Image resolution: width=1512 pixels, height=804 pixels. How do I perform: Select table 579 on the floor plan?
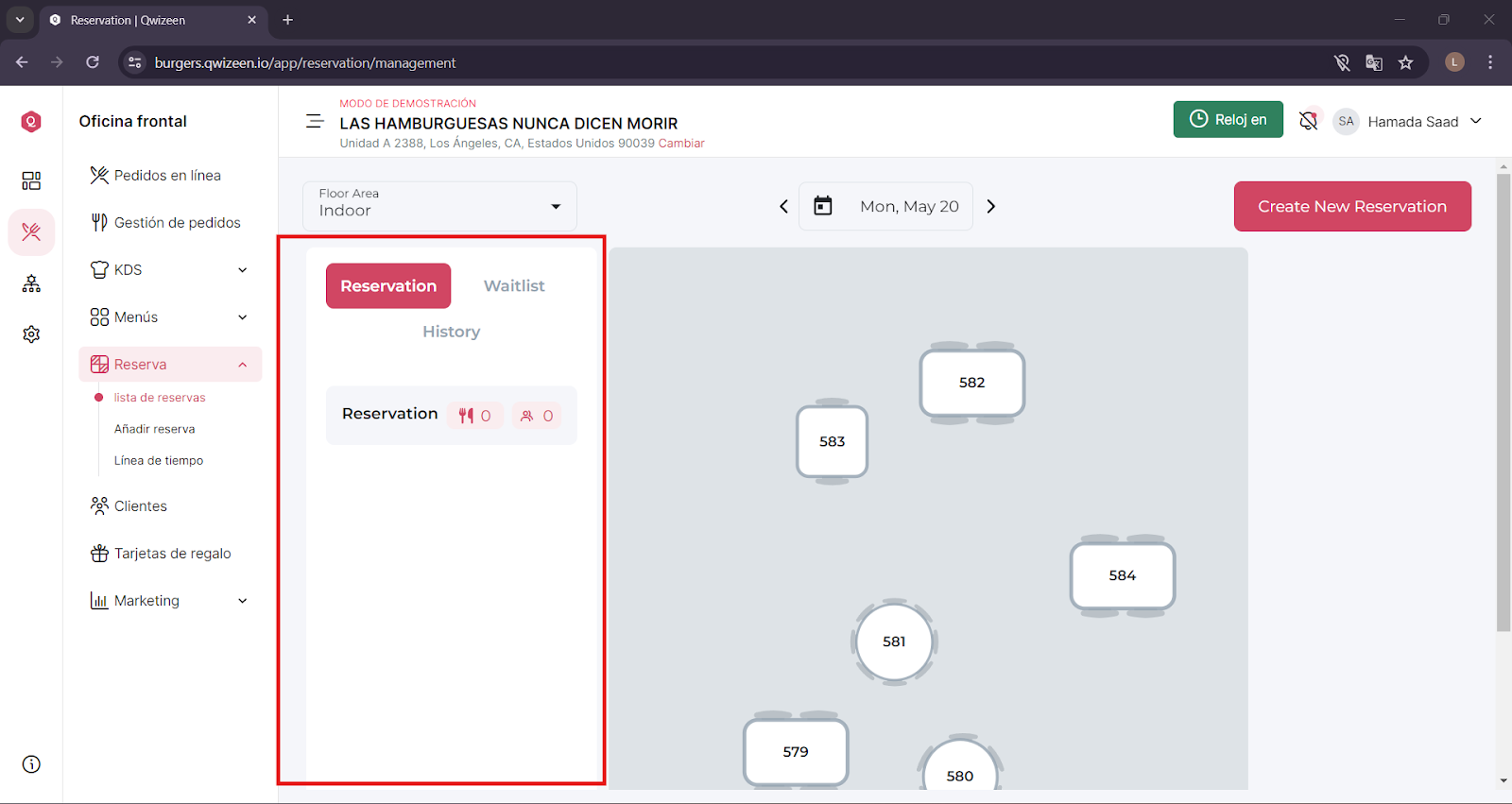pyautogui.click(x=796, y=751)
